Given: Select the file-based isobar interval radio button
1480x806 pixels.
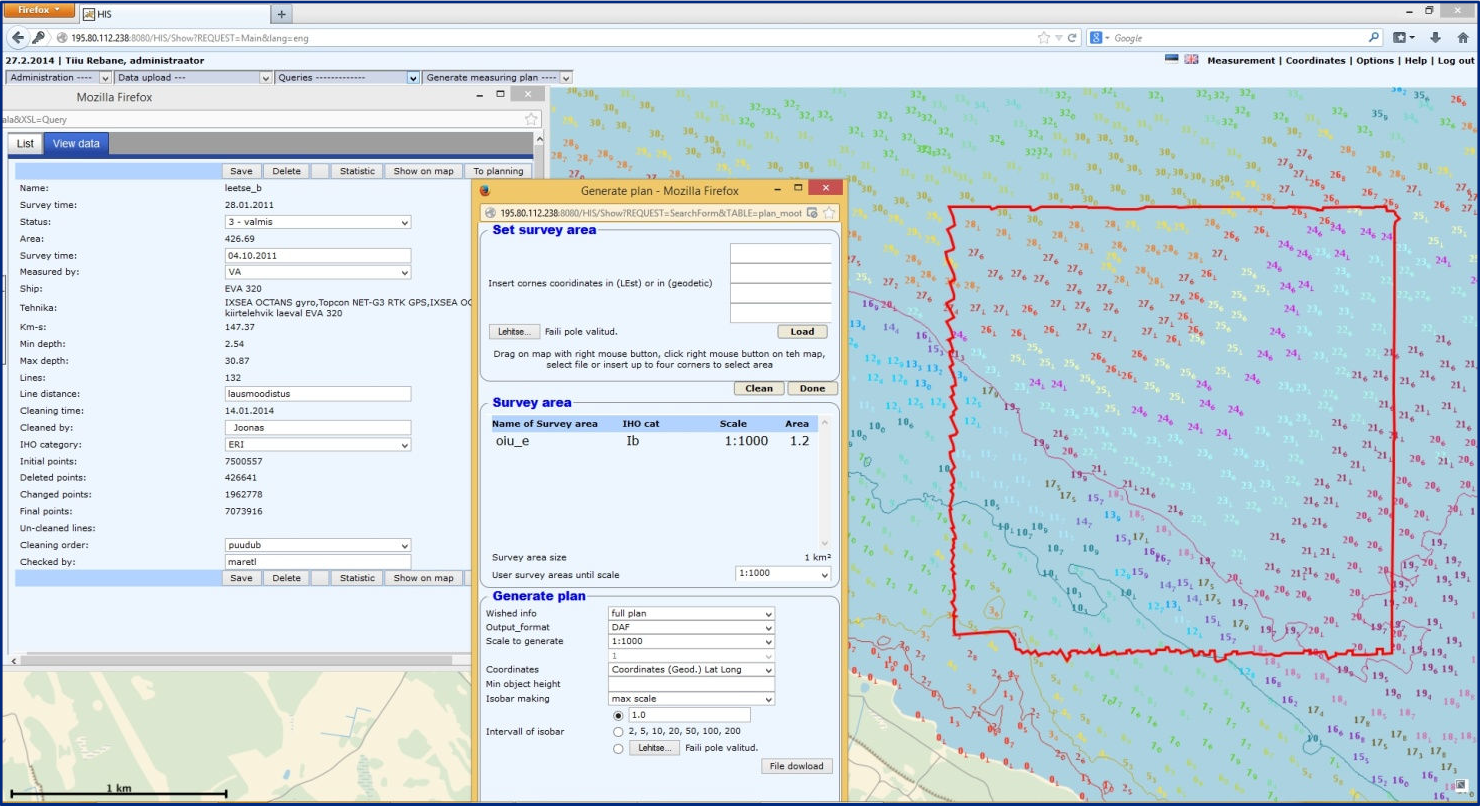Looking at the screenshot, I should [618, 748].
